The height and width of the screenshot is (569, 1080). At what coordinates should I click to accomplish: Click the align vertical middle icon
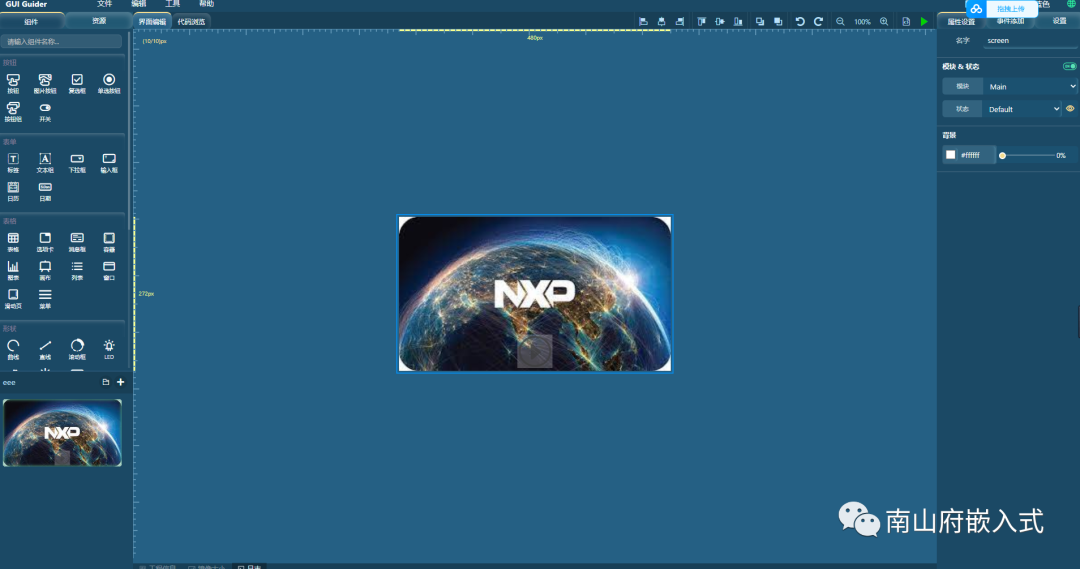(720, 21)
